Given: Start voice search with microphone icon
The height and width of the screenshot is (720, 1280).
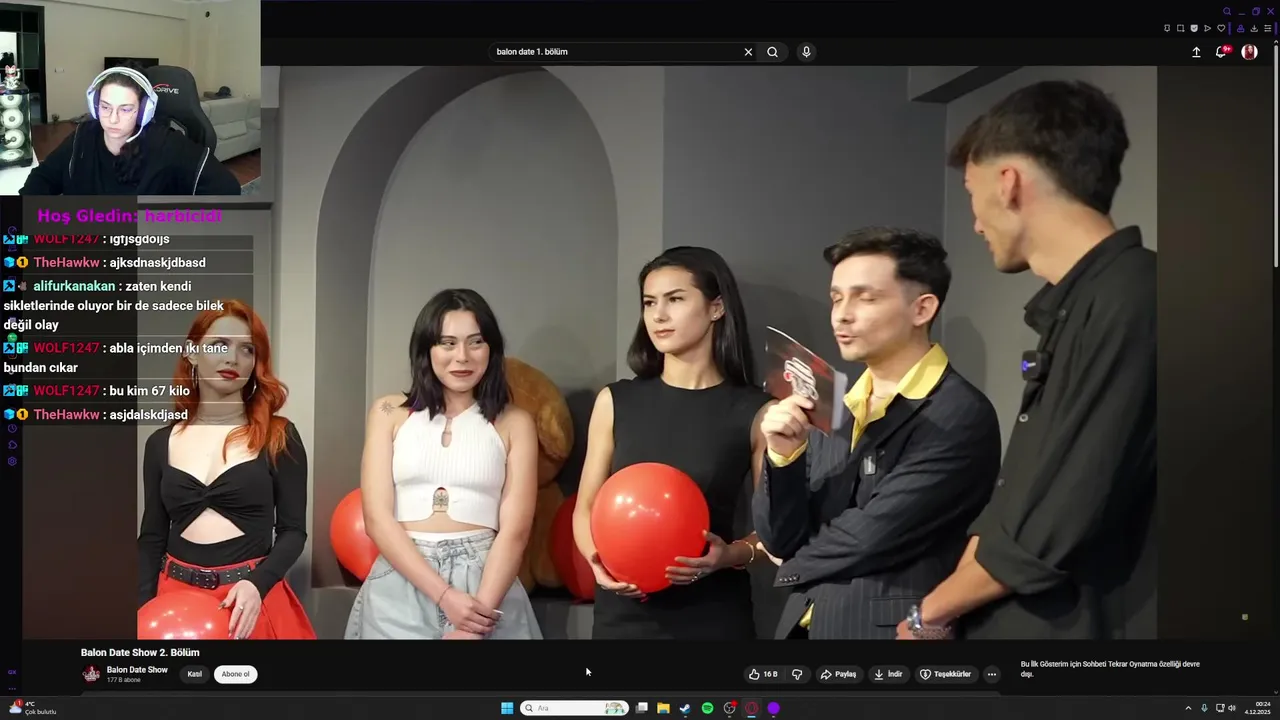Looking at the screenshot, I should 806,52.
